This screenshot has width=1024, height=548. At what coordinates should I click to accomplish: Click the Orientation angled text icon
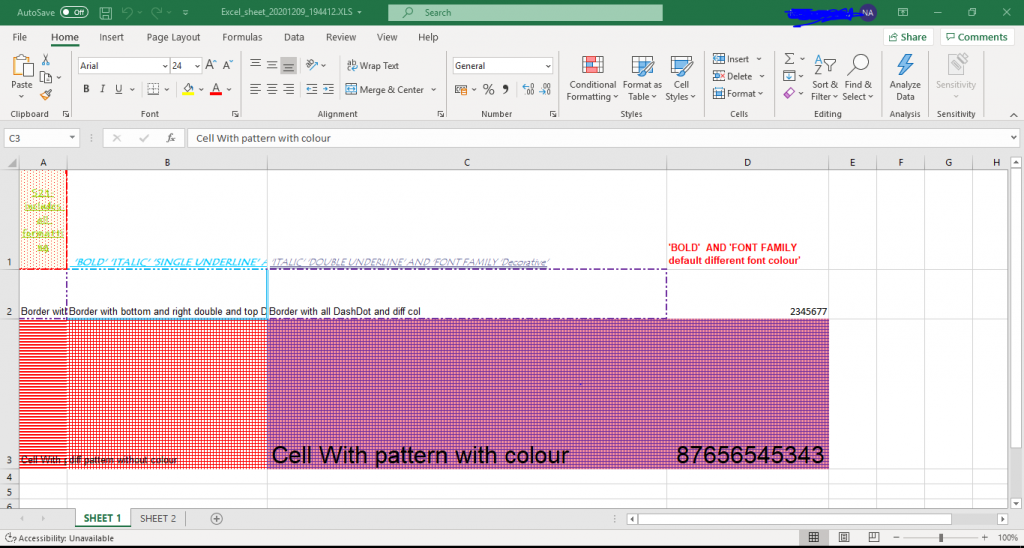[x=312, y=65]
